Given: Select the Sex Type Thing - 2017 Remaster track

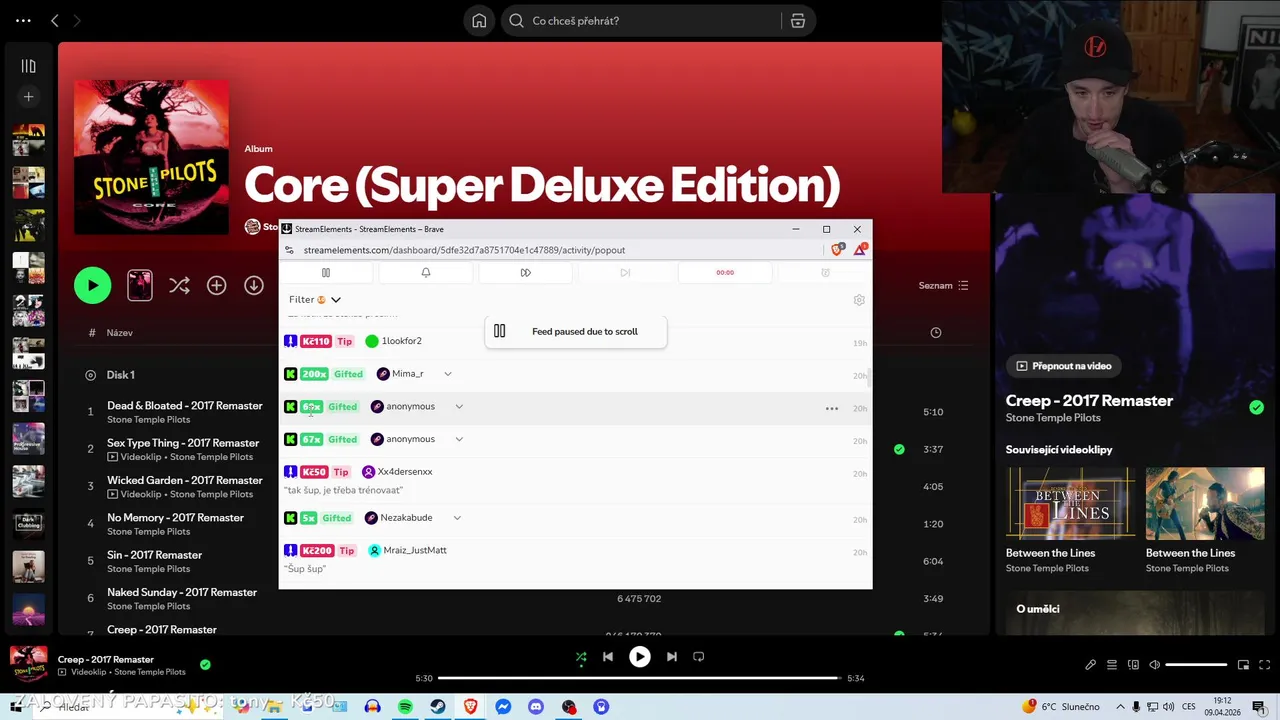Looking at the screenshot, I should coord(183,443).
